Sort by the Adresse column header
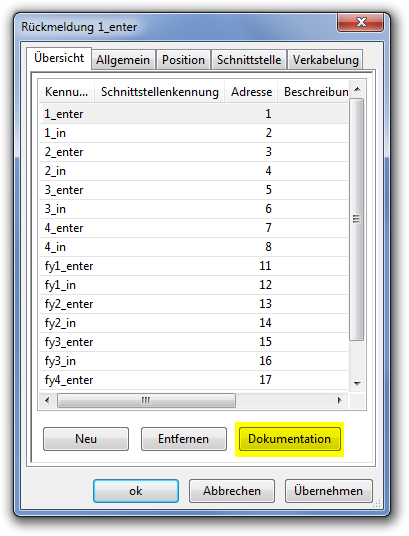The image size is (409, 536). click(x=251, y=92)
